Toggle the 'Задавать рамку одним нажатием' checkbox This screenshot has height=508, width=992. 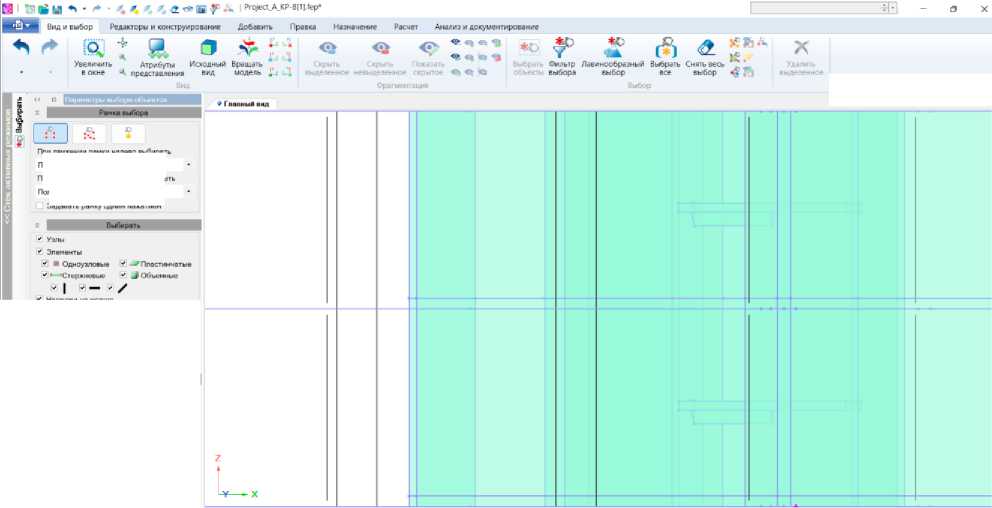pyautogui.click(x=40, y=206)
